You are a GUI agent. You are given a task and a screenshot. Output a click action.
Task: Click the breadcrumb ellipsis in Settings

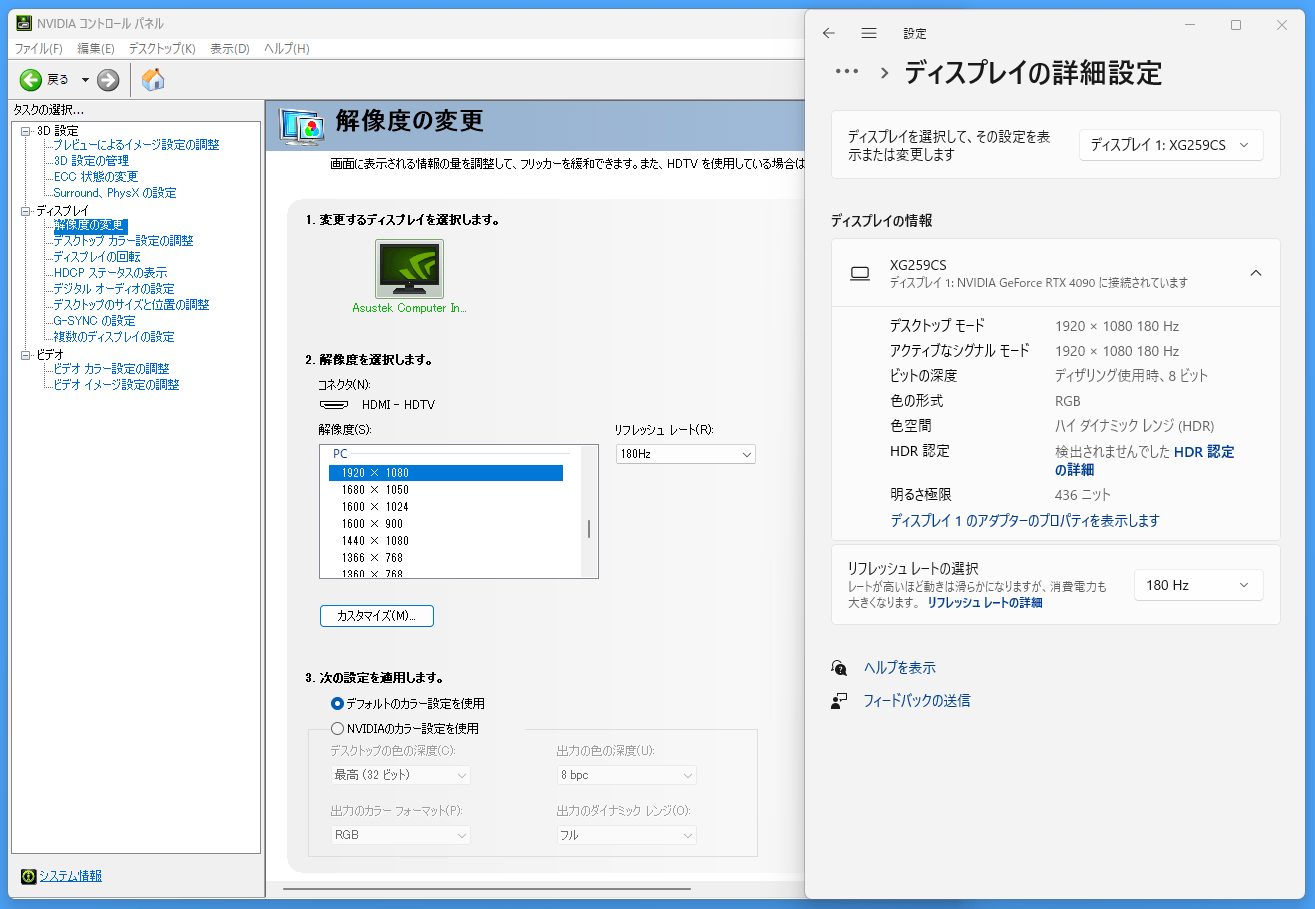(x=847, y=72)
